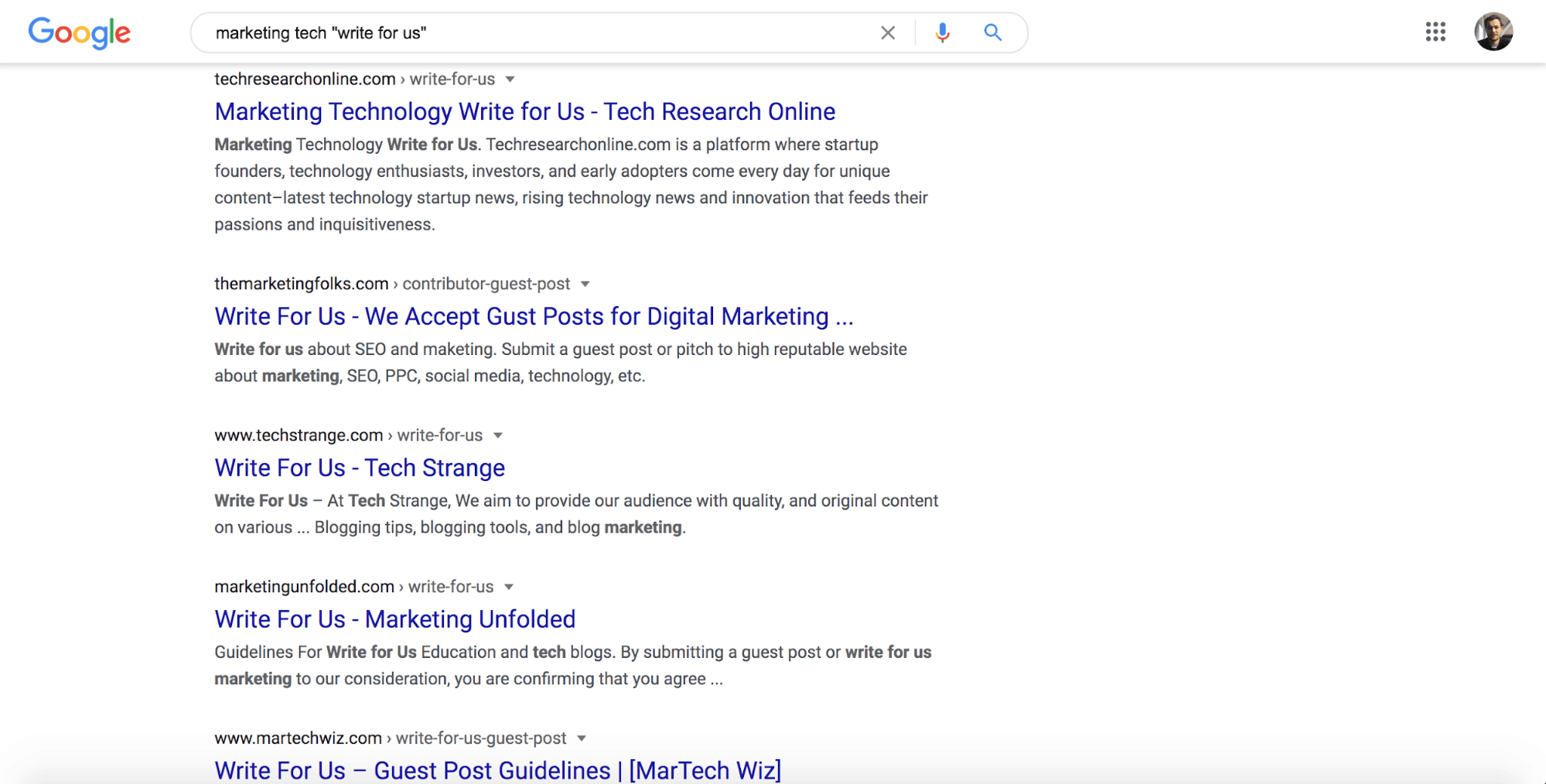Viewport: 1546px width, 784px height.
Task: Expand dropdown arrow next to www.techstrange.com URL
Action: click(x=498, y=436)
